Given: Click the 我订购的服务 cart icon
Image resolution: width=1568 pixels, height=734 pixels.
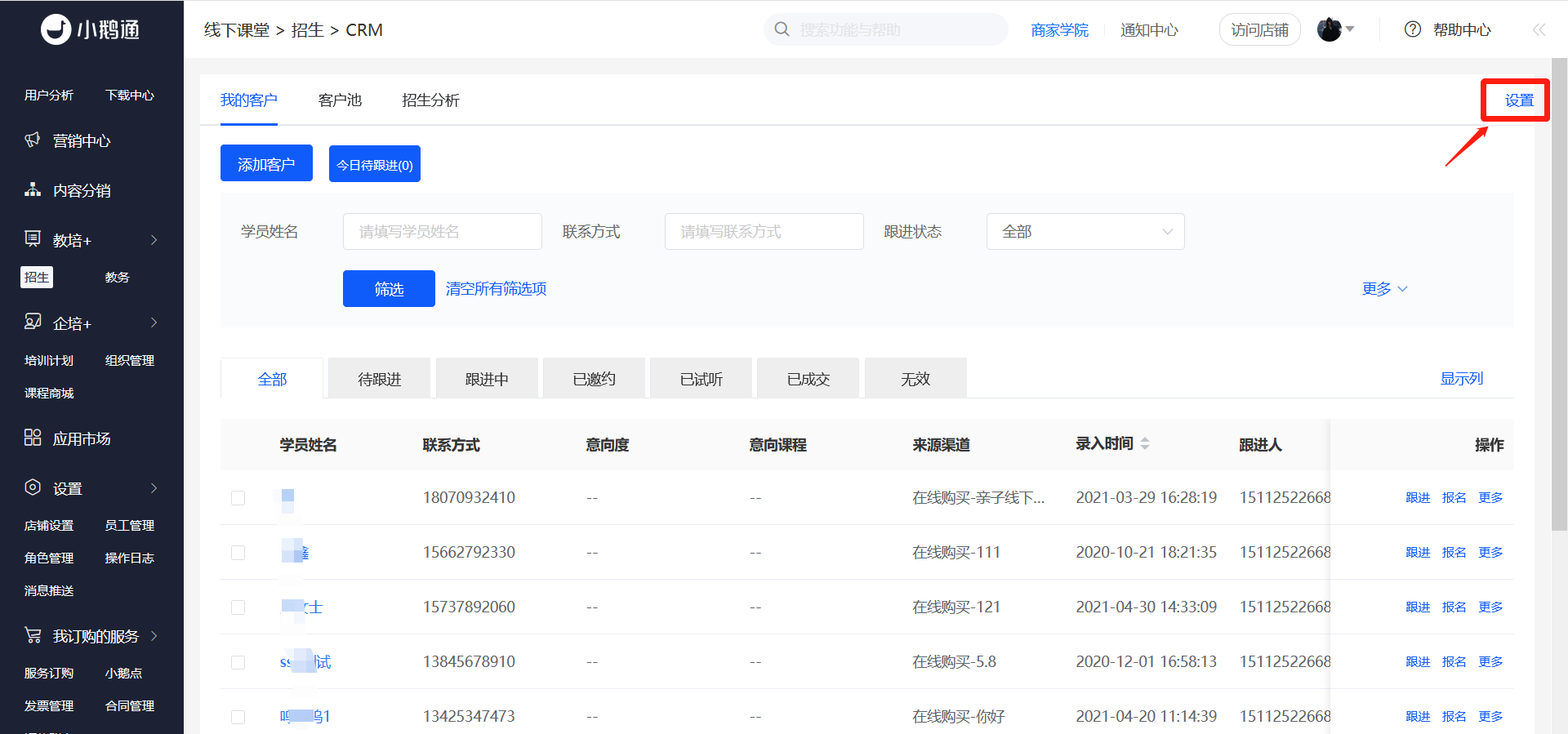Looking at the screenshot, I should [33, 634].
